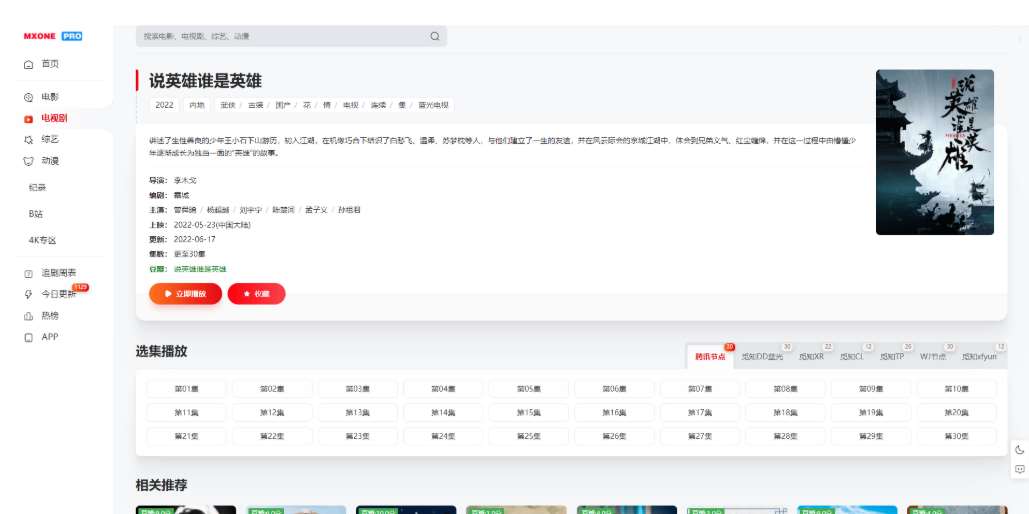Open 首页 home icon in sidebar

(x=28, y=64)
